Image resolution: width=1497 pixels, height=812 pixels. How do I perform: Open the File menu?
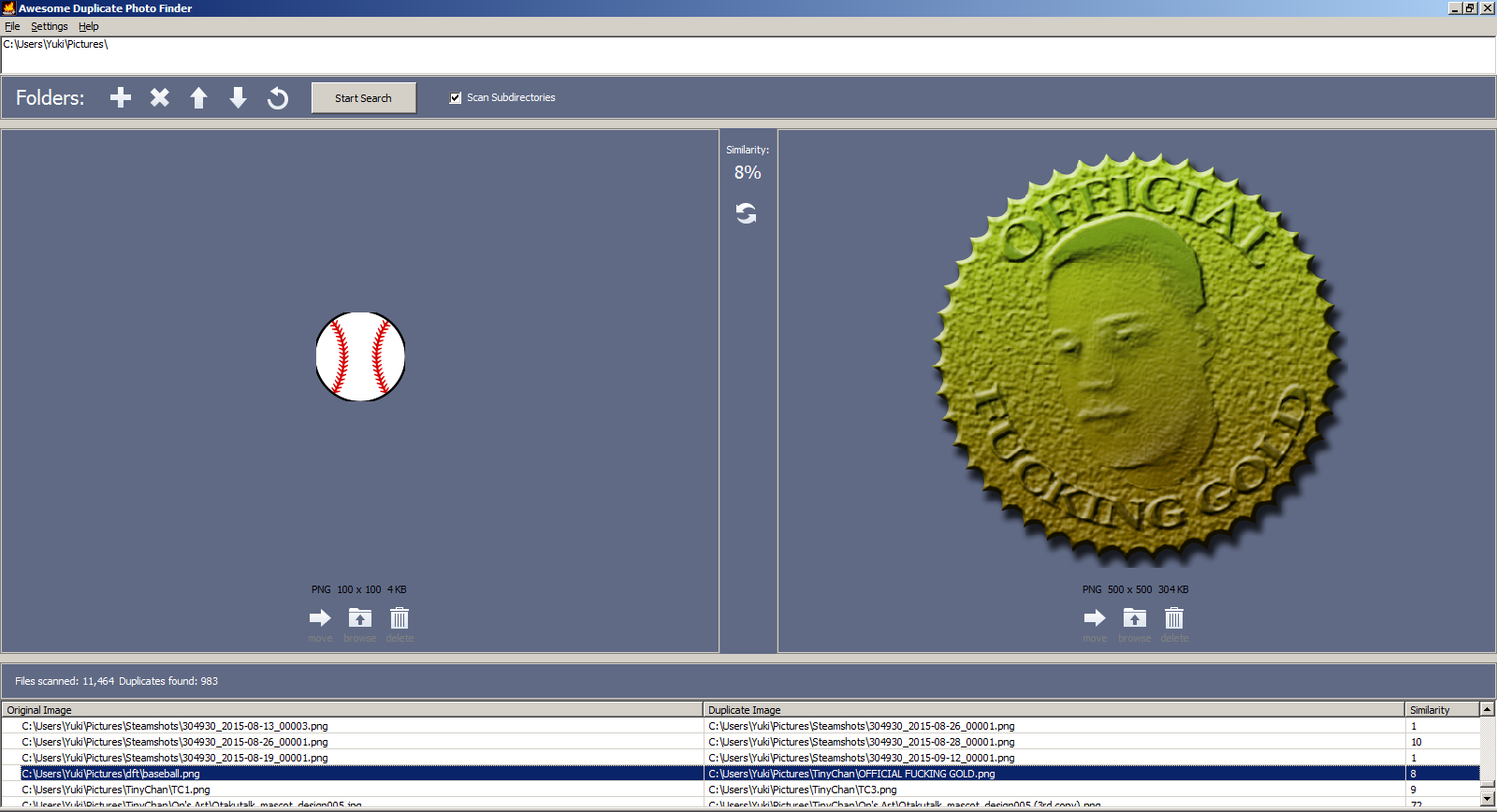12,26
